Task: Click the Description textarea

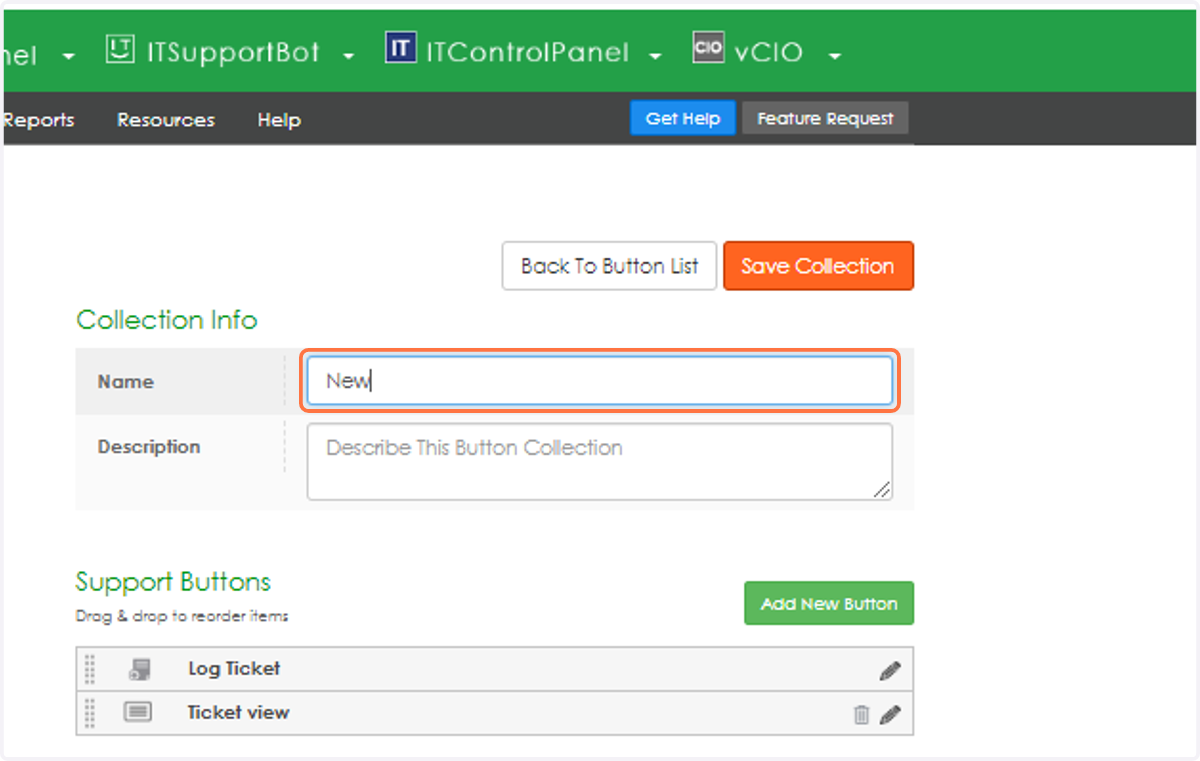Action: click(600, 461)
